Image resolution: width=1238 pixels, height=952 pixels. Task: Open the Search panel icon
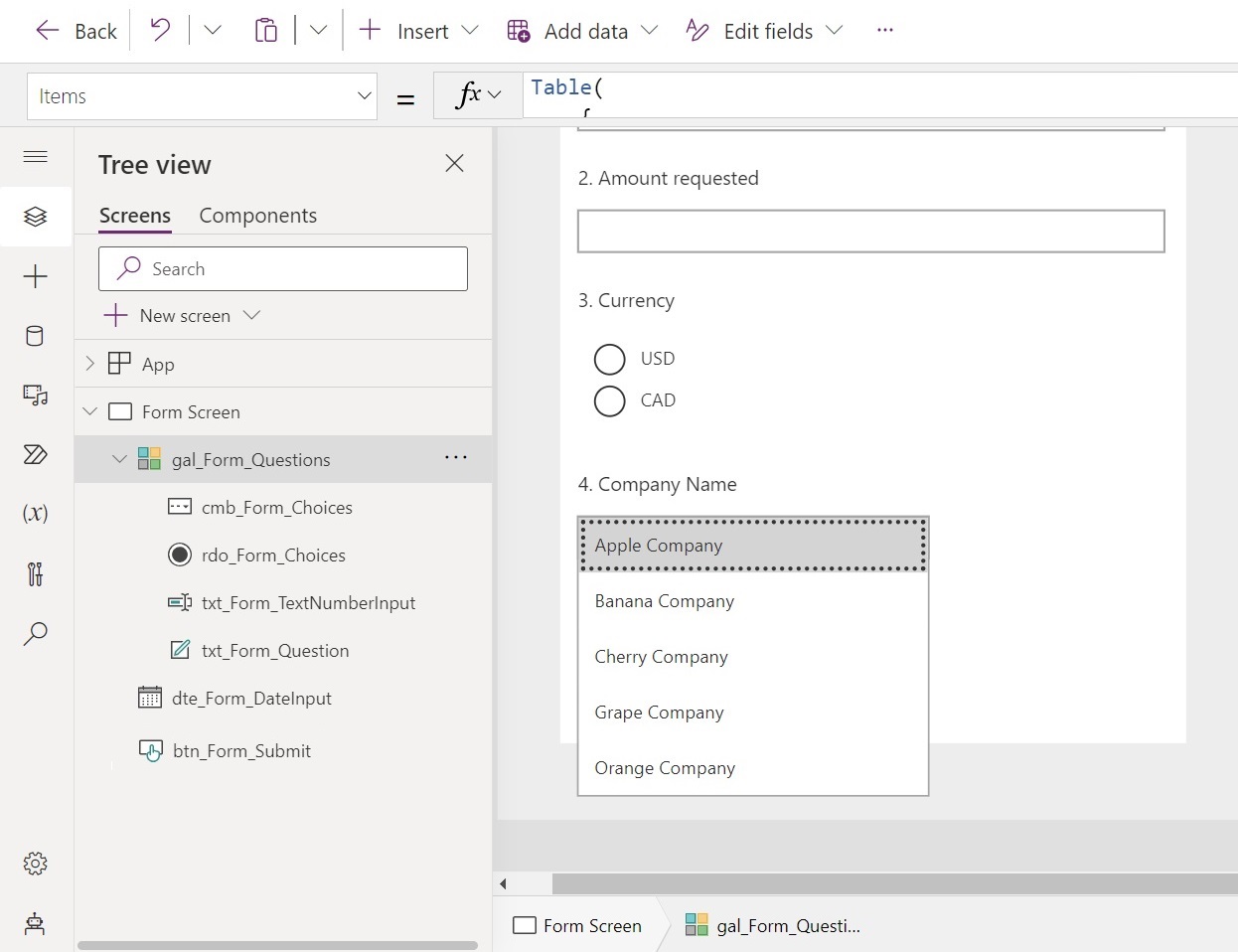(36, 634)
